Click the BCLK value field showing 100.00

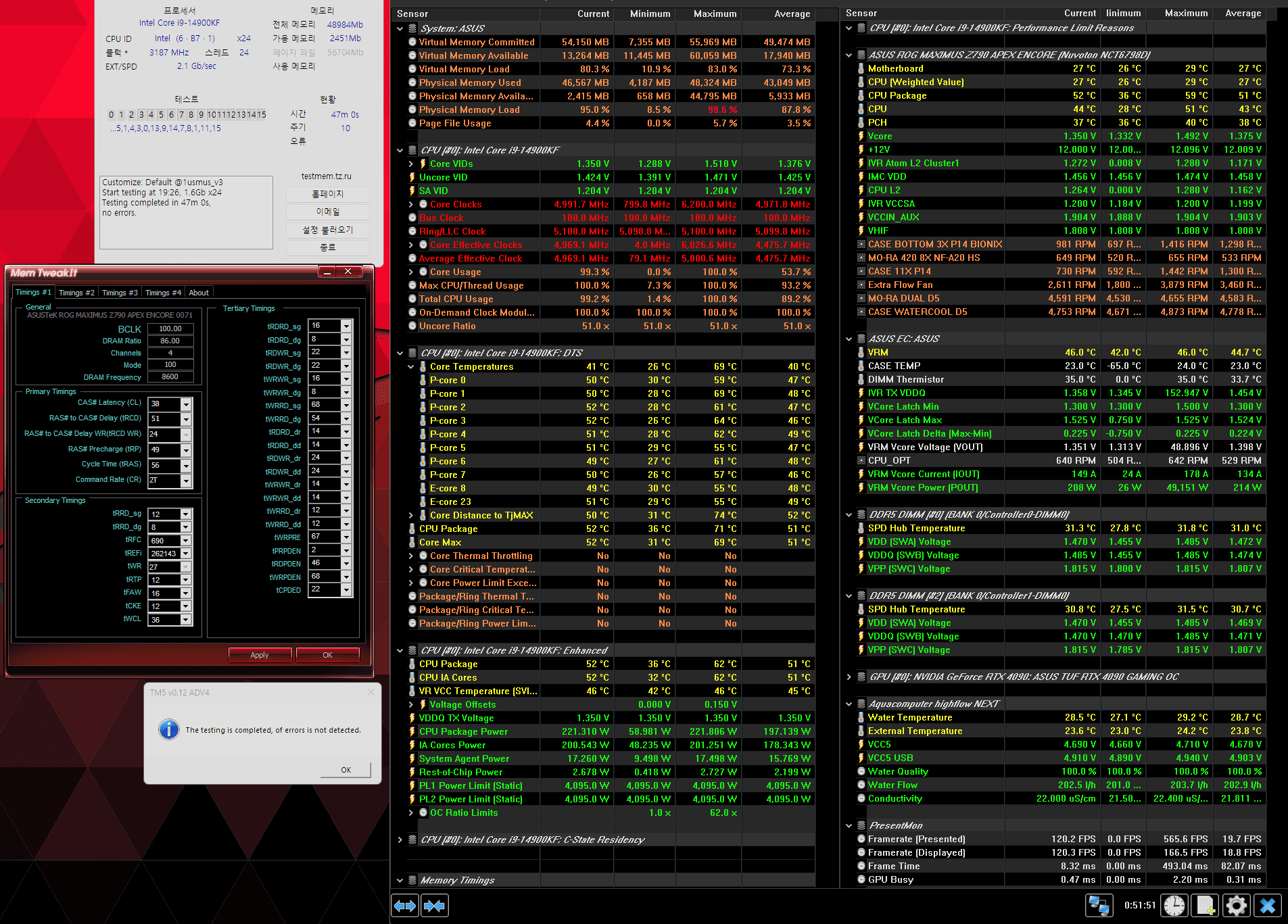[170, 329]
